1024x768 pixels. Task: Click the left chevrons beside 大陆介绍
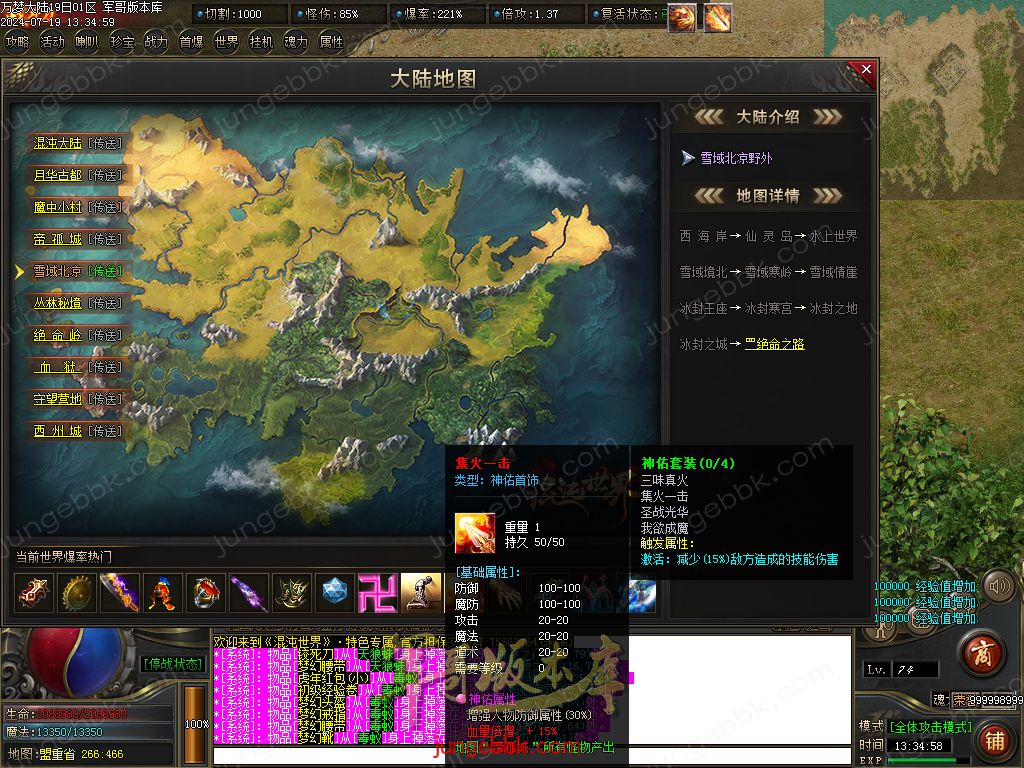(x=709, y=117)
